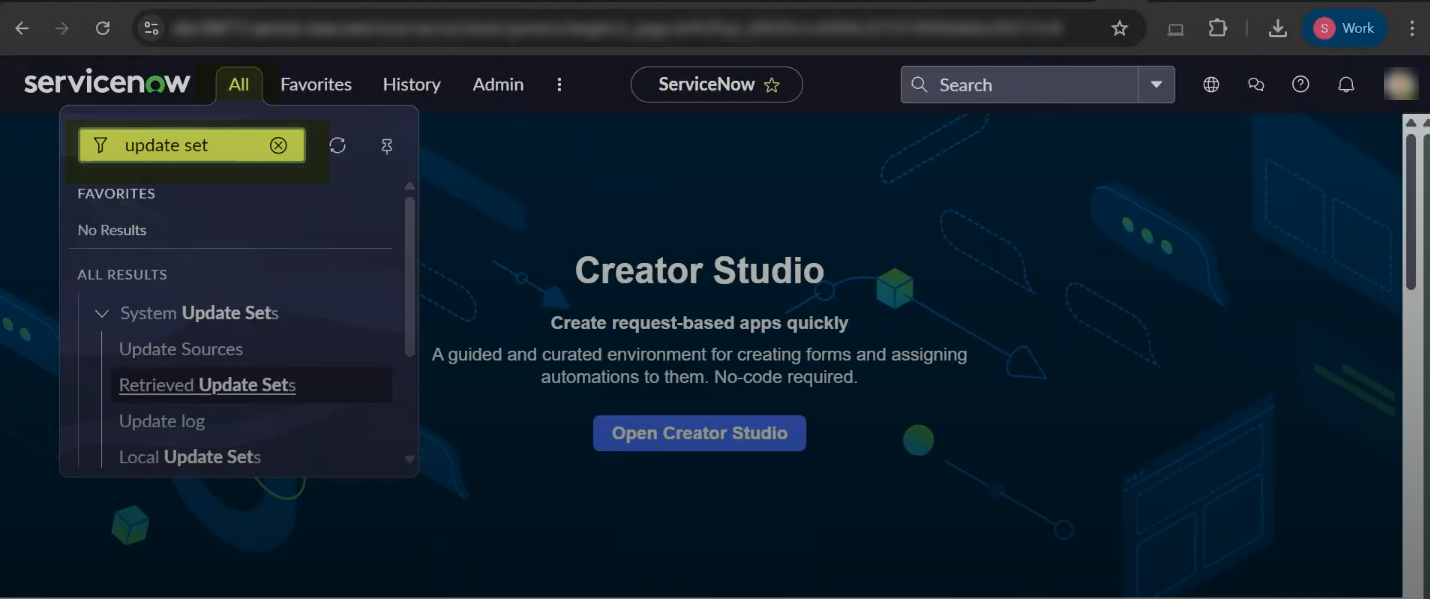
Task: Open the Admin menu
Action: [x=498, y=85]
